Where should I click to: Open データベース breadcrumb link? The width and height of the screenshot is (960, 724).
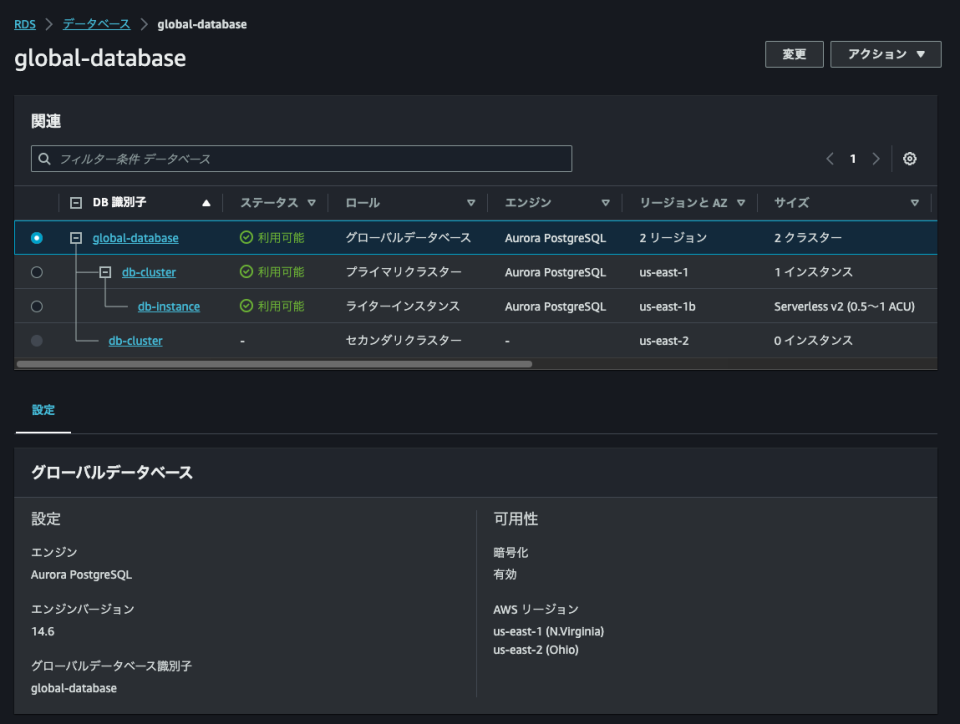tap(97, 24)
